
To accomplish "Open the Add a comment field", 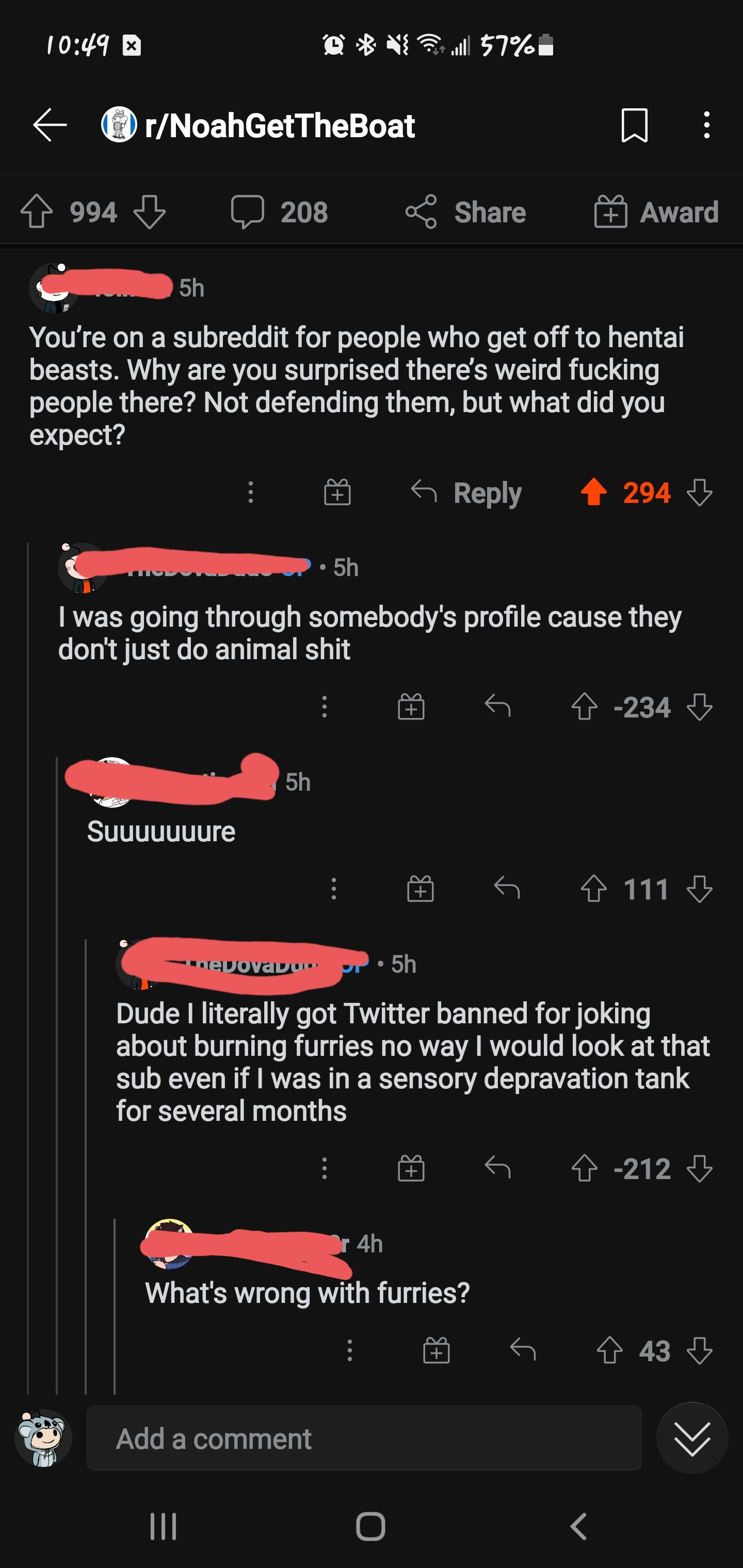I will [x=364, y=1439].
